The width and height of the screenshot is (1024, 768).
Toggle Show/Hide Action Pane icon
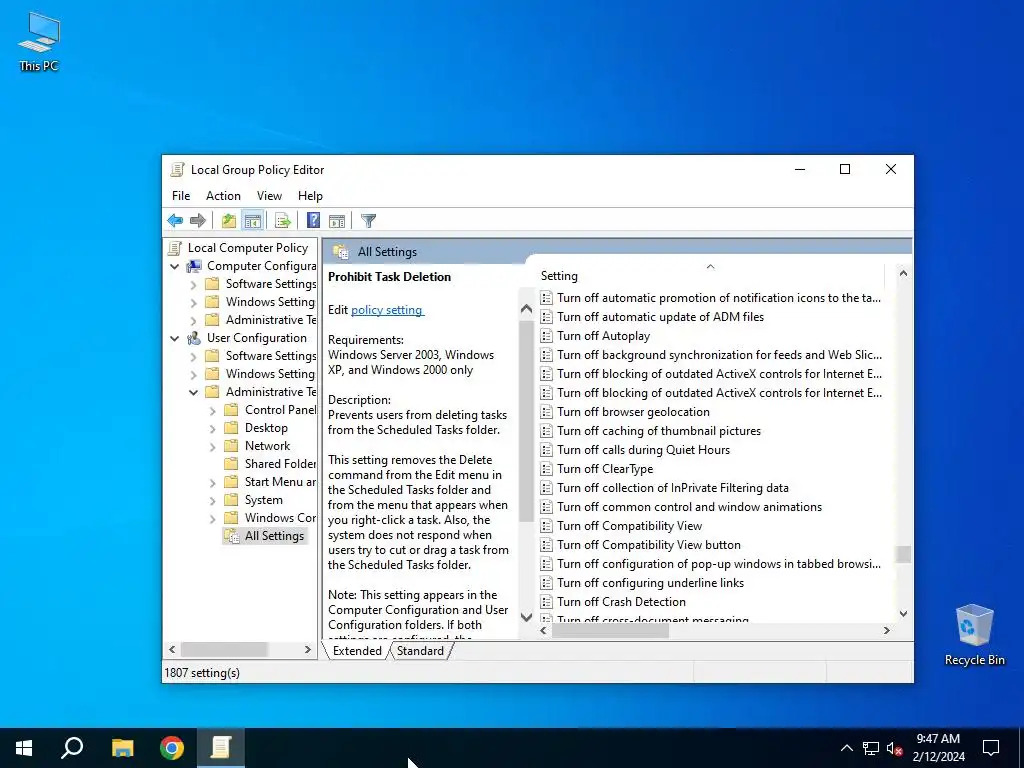(337, 221)
